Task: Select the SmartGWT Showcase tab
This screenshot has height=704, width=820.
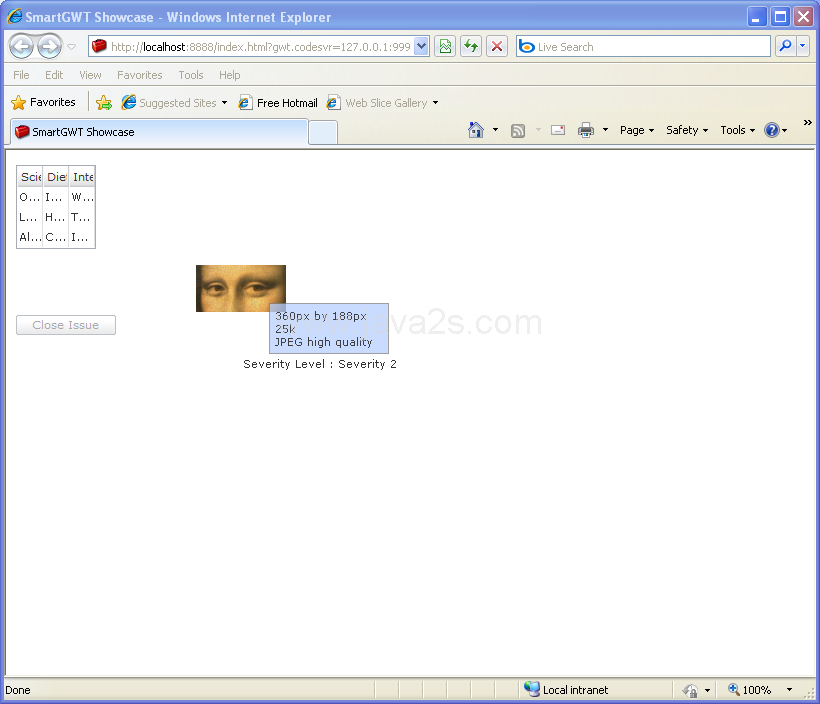Action: pos(159,132)
